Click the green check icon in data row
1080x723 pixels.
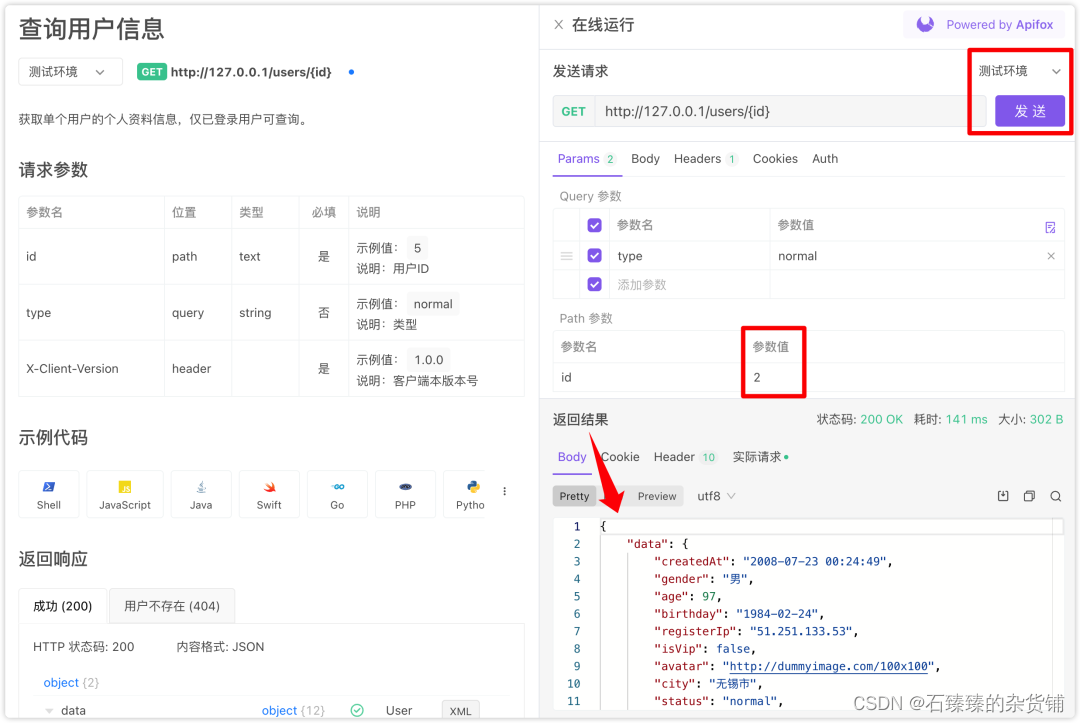[x=357, y=711]
